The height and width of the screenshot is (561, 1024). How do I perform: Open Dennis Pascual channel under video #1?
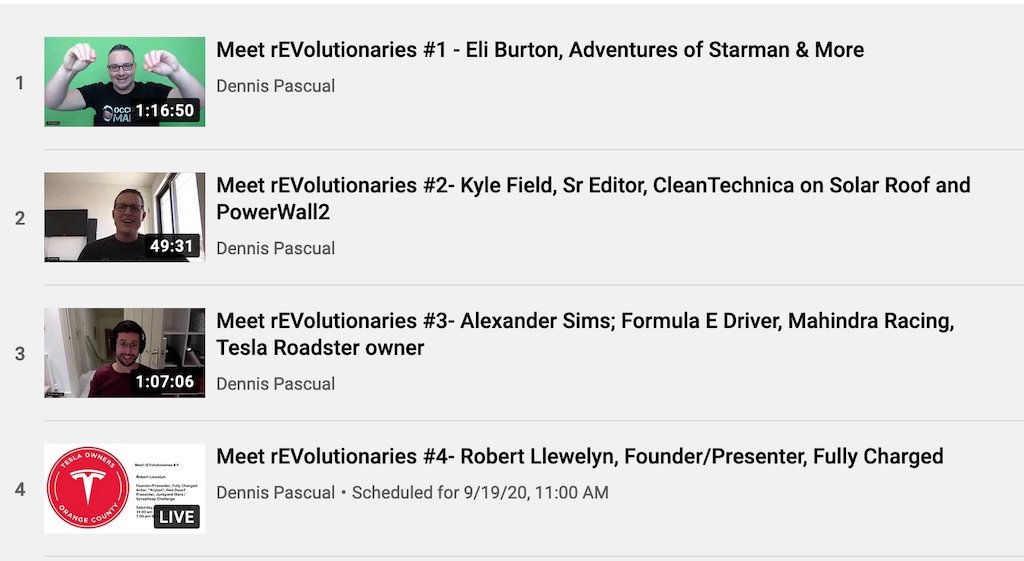(276, 86)
